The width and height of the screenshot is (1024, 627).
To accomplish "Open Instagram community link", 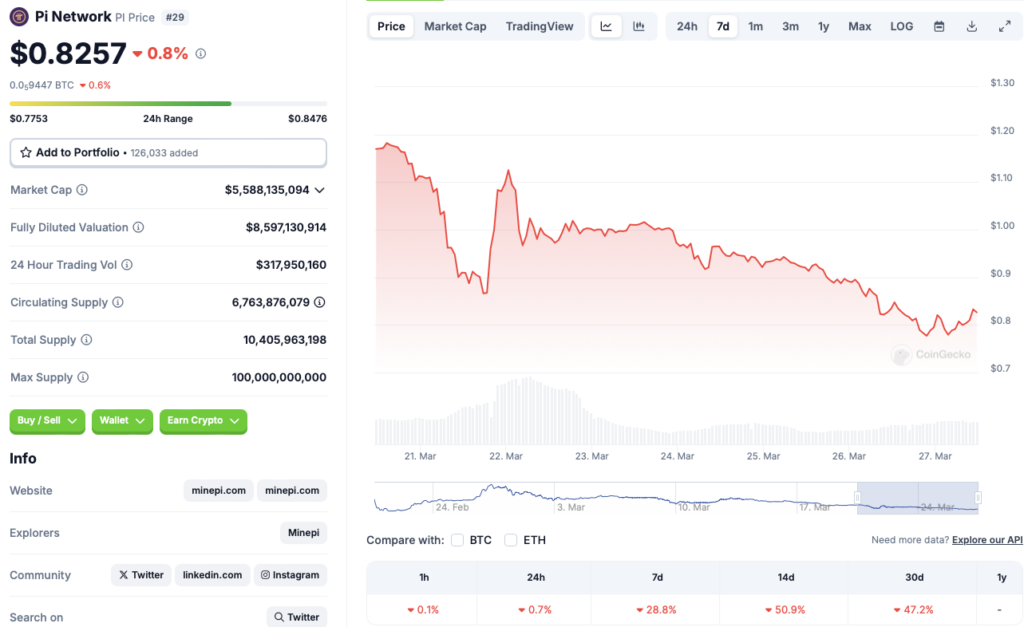I will point(290,575).
